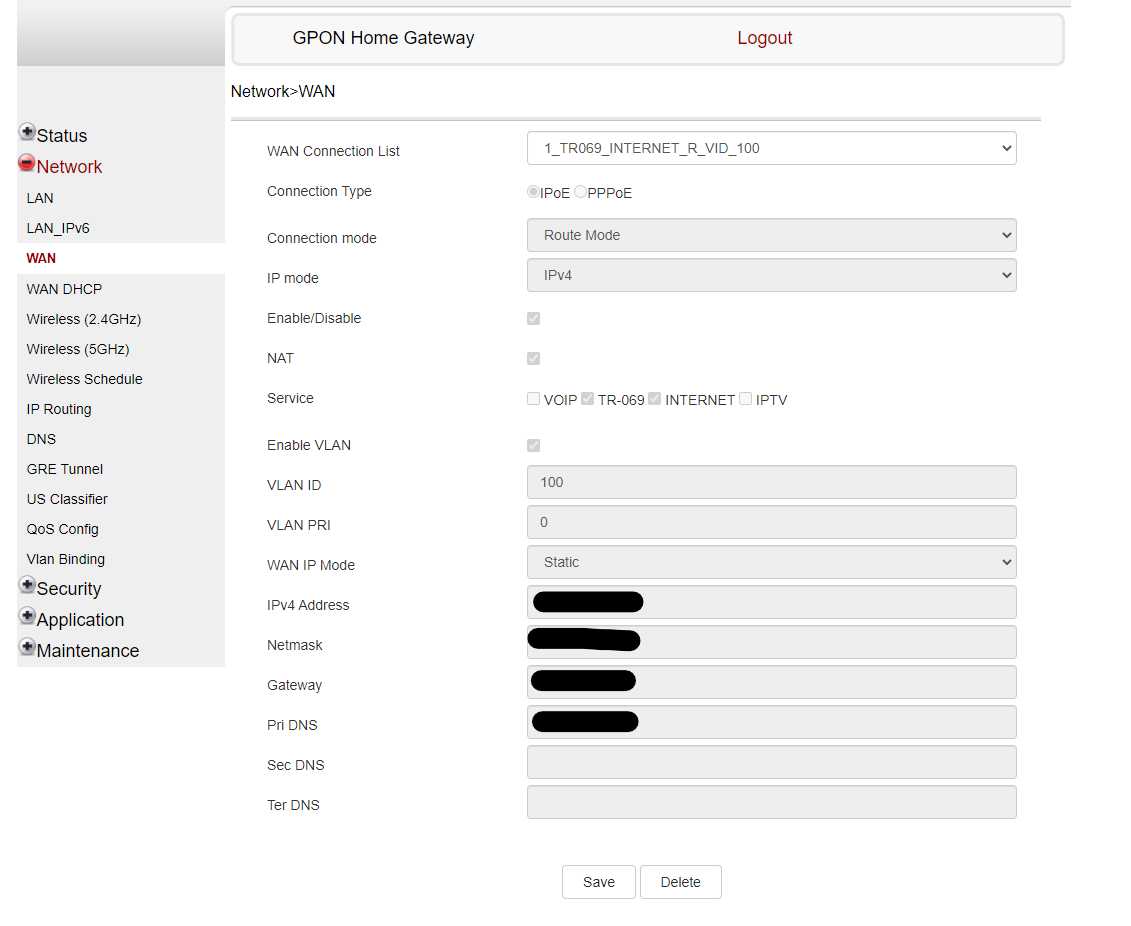Click the VLAN PRI field
The width and height of the screenshot is (1131, 926).
[x=772, y=522]
